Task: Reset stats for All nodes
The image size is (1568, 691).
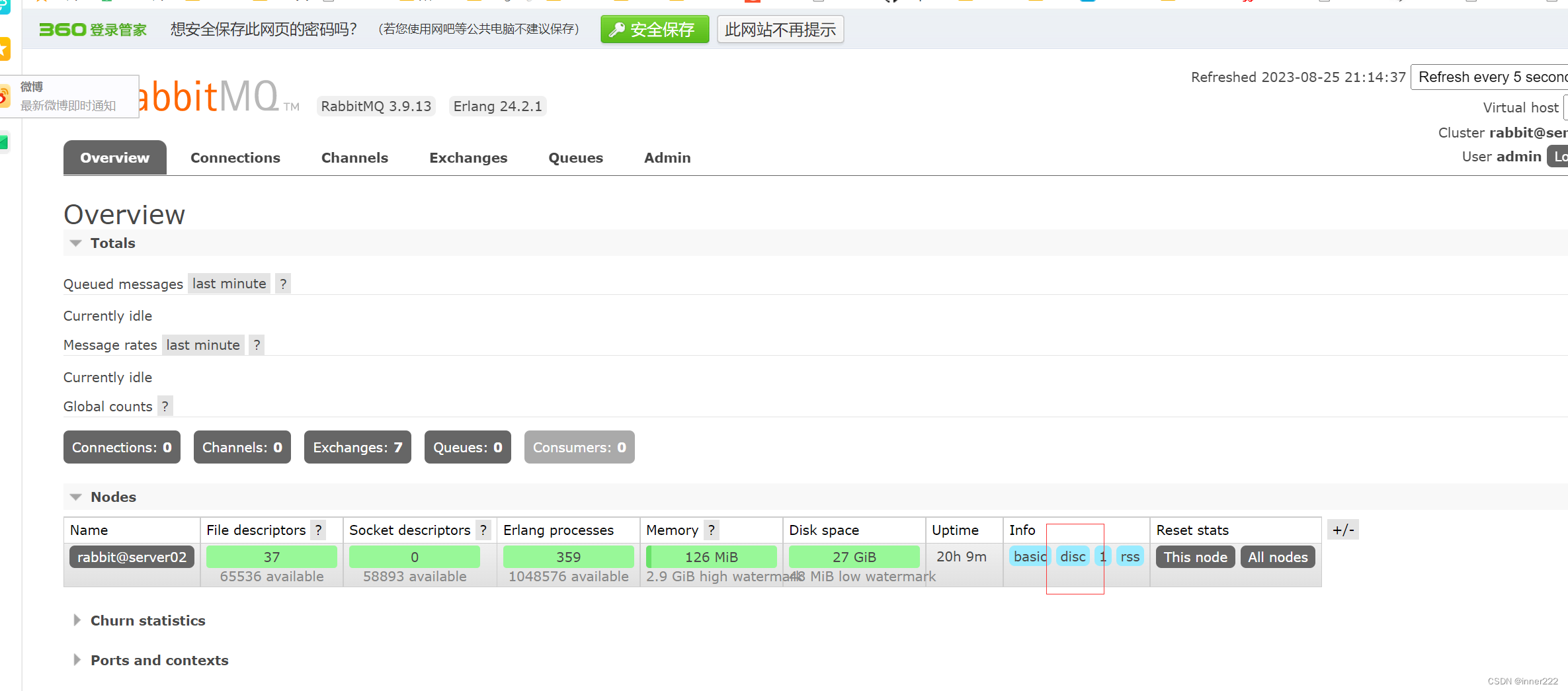Action: [1278, 557]
